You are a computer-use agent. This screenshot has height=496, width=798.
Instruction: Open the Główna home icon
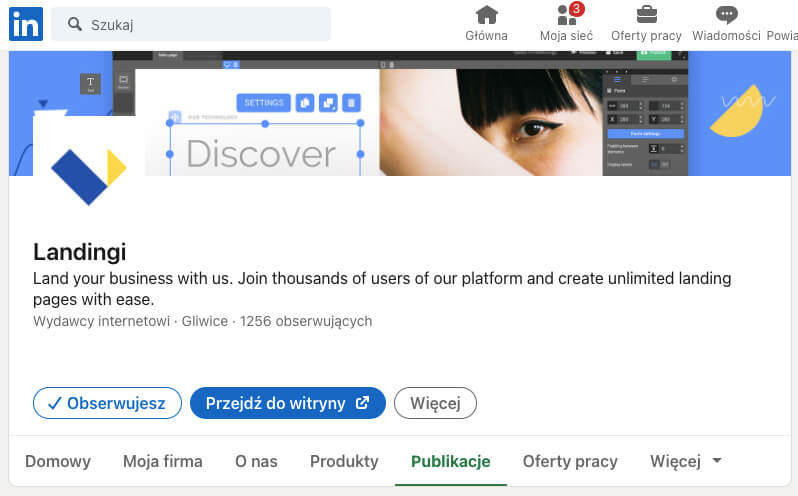(486, 15)
